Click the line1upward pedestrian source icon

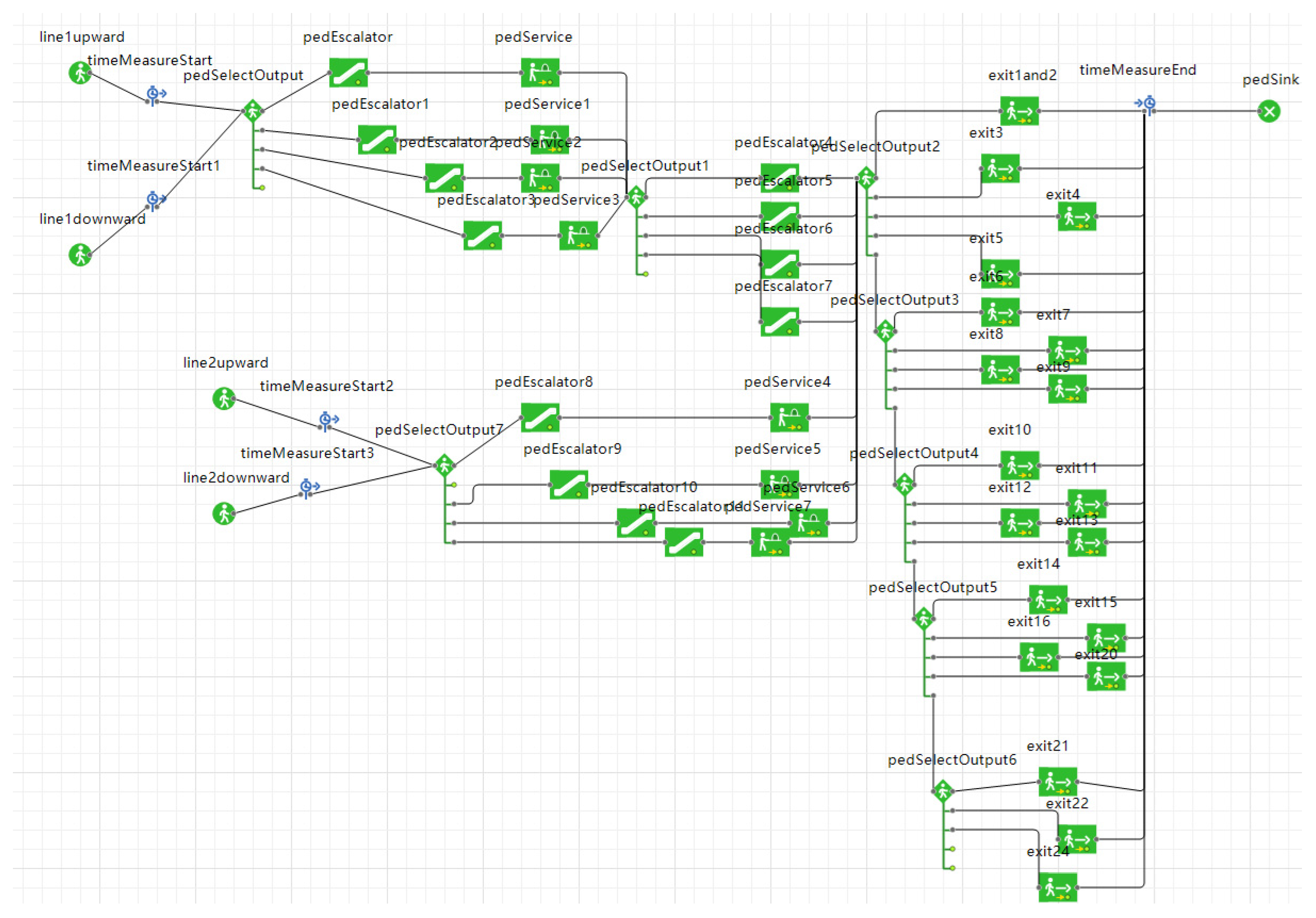80,73
